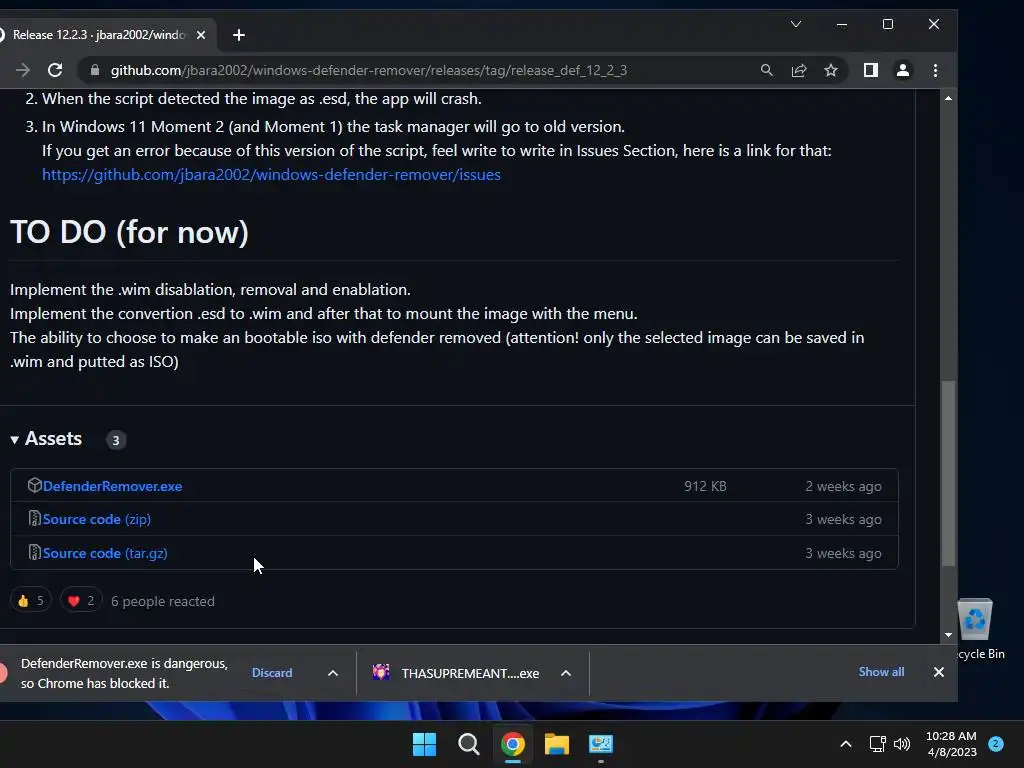This screenshot has width=1024, height=768.
Task: Click the '6 people reacted' text
Action: [x=163, y=601]
